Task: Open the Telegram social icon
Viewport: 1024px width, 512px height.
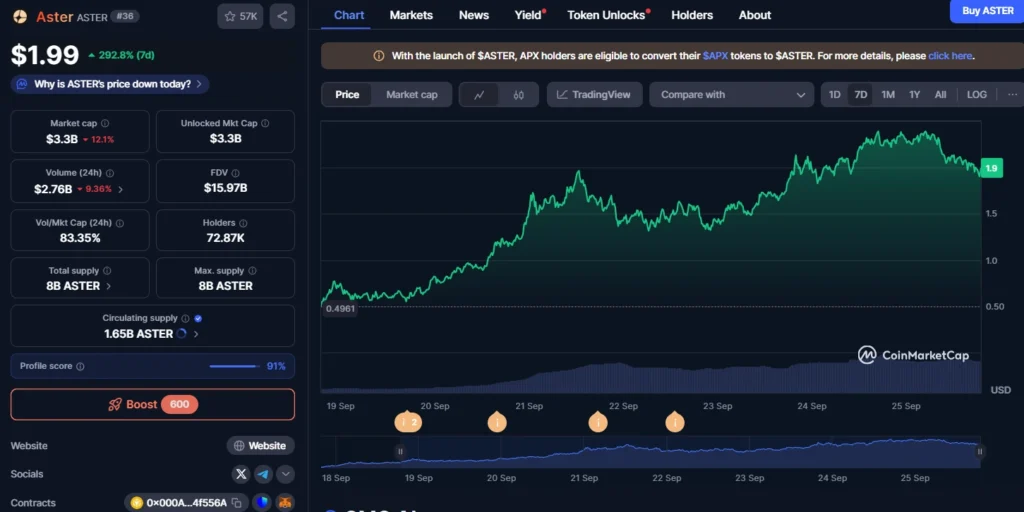Action: [x=263, y=474]
